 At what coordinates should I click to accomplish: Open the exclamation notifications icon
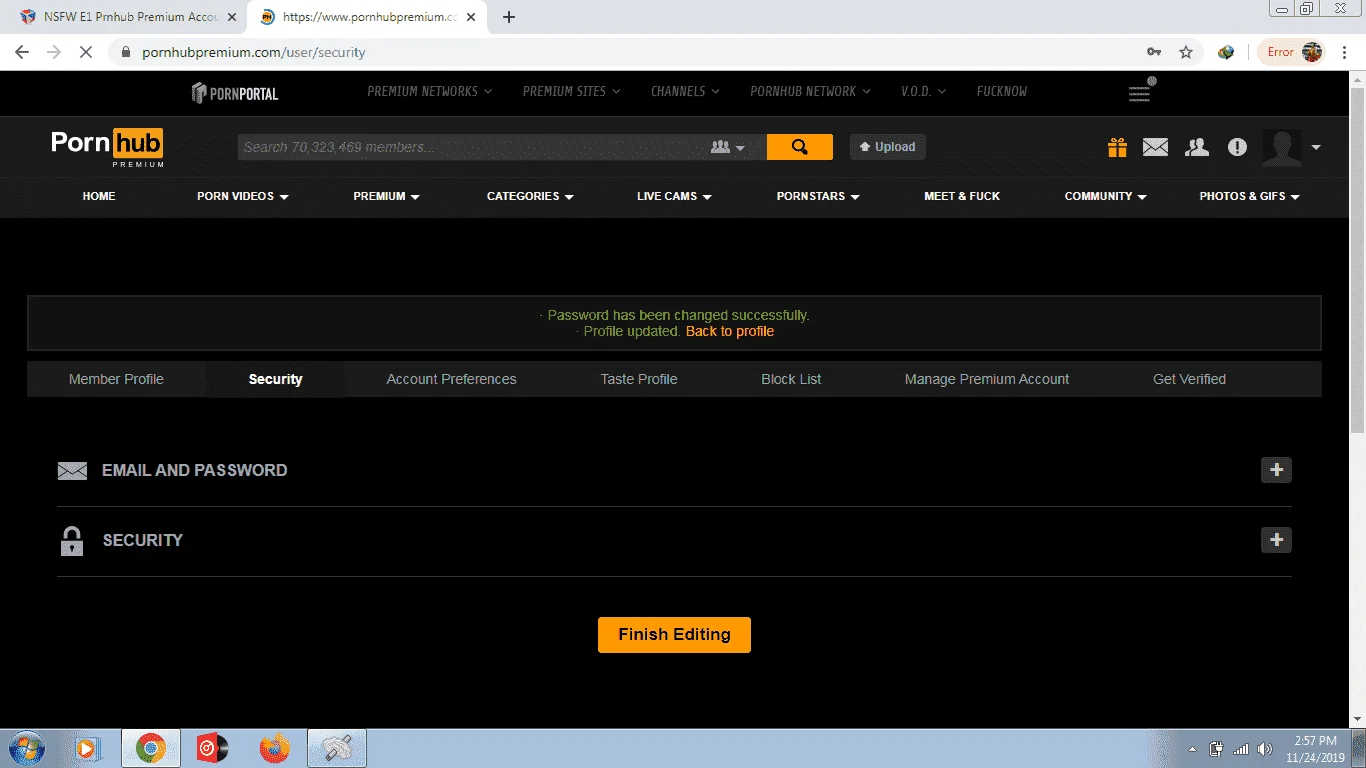(1237, 147)
